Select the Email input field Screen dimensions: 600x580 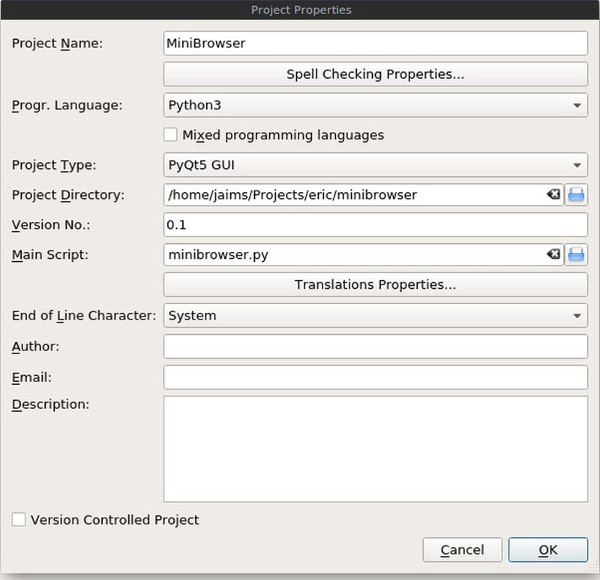point(375,378)
